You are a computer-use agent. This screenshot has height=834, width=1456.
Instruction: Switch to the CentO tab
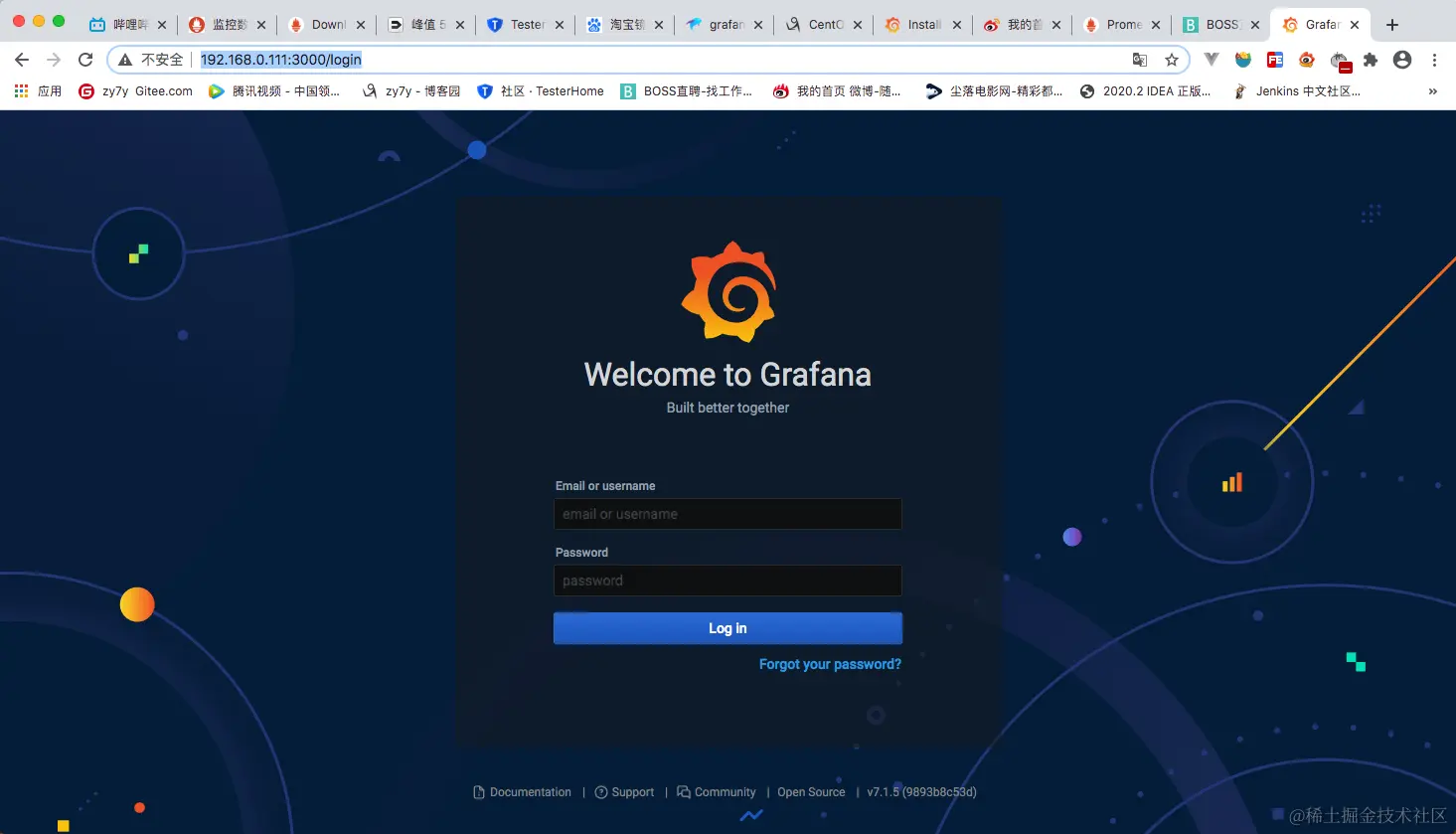[x=823, y=25]
